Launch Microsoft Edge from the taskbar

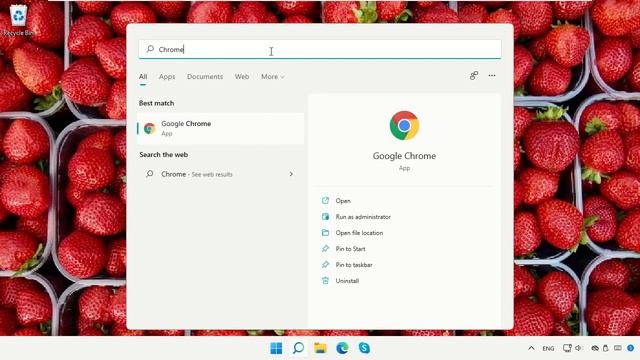342,348
